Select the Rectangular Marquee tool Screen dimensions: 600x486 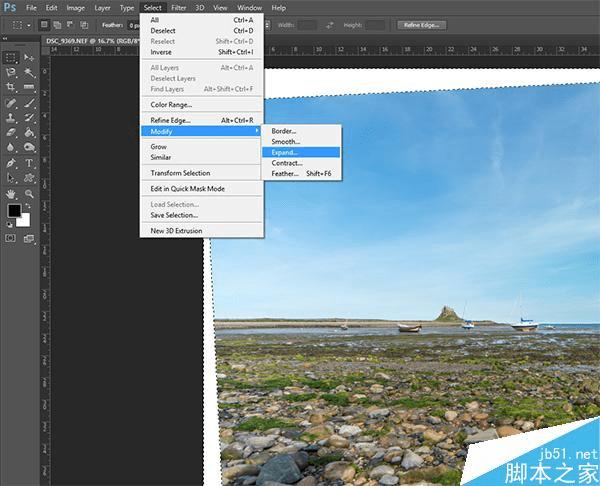pos(11,58)
